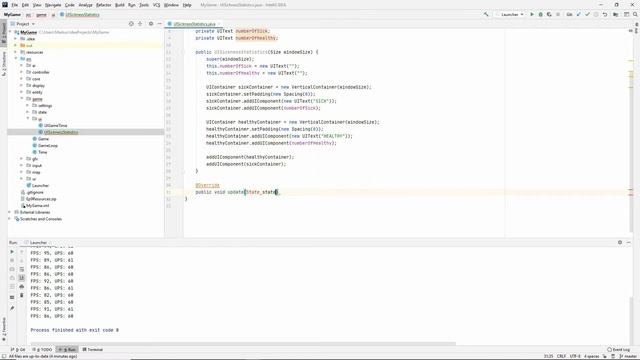Click the Locate file target icon in Project panel
Screen dimensions: 640x360
[x=131, y=24]
